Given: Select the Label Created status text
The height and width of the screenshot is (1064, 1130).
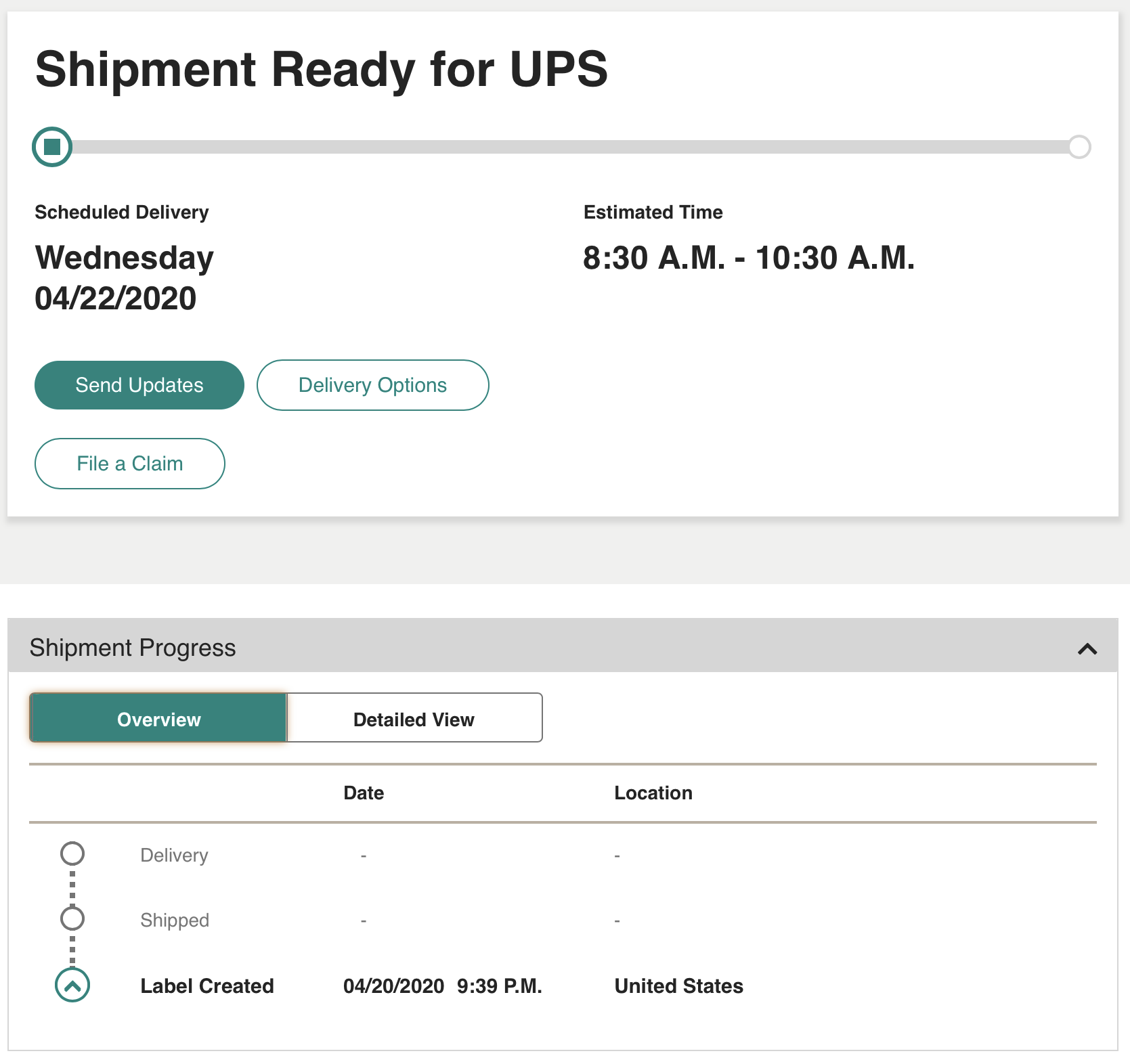Looking at the screenshot, I should 207,986.
